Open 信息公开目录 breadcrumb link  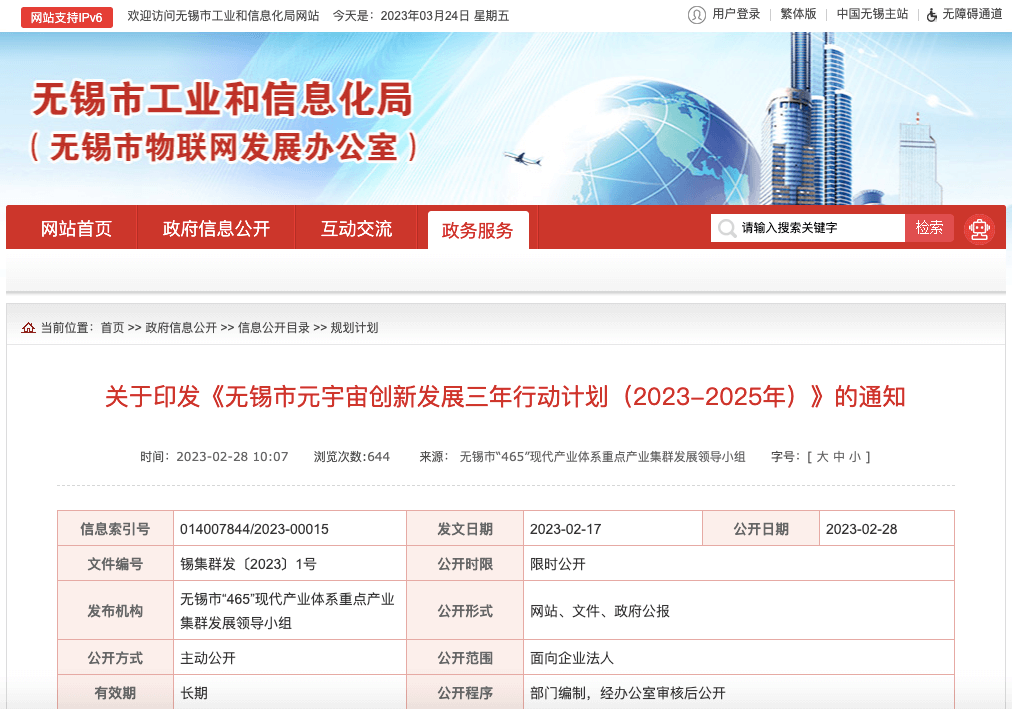pos(273,328)
